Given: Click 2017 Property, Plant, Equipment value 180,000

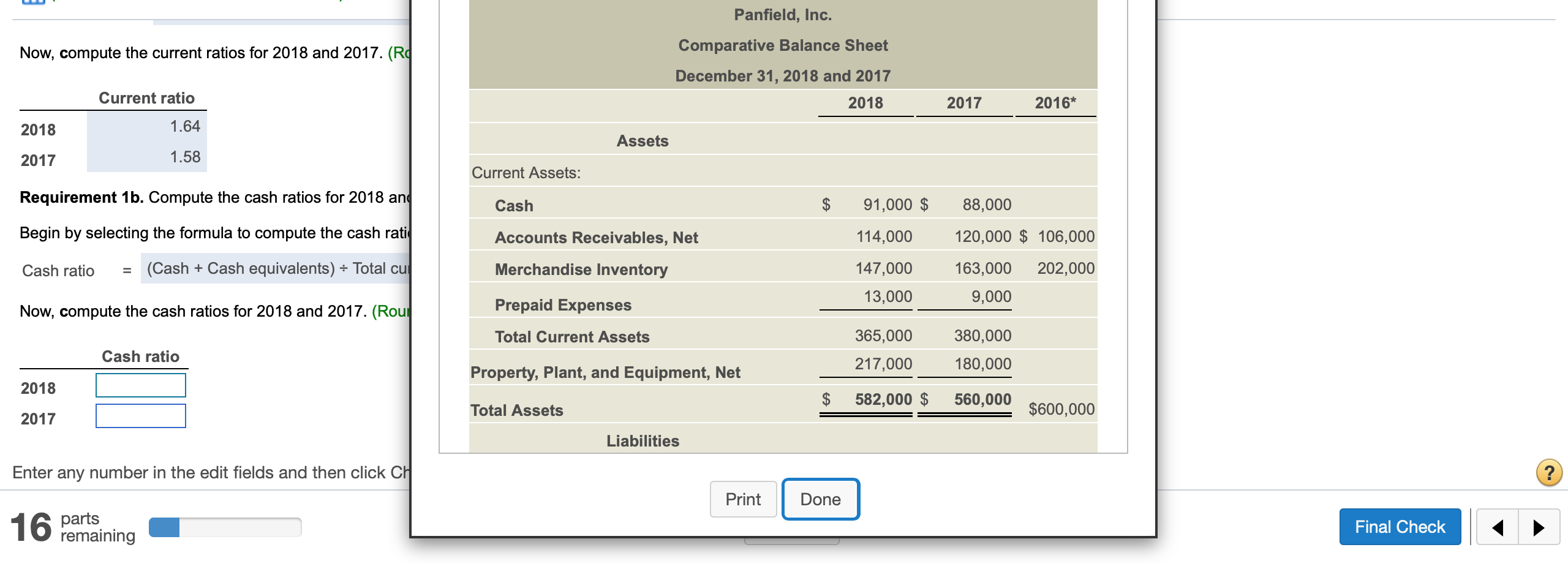Looking at the screenshot, I should tap(983, 364).
